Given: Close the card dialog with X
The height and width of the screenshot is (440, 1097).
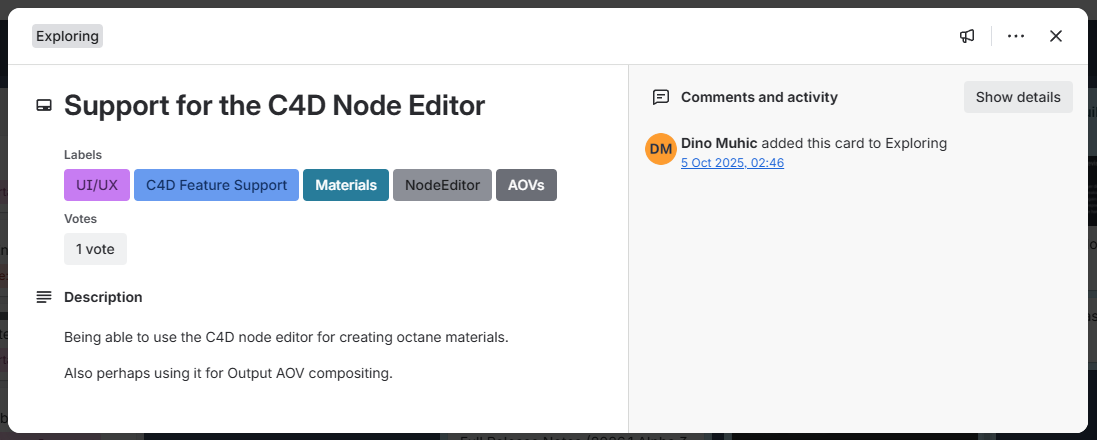Looking at the screenshot, I should tap(1056, 36).
